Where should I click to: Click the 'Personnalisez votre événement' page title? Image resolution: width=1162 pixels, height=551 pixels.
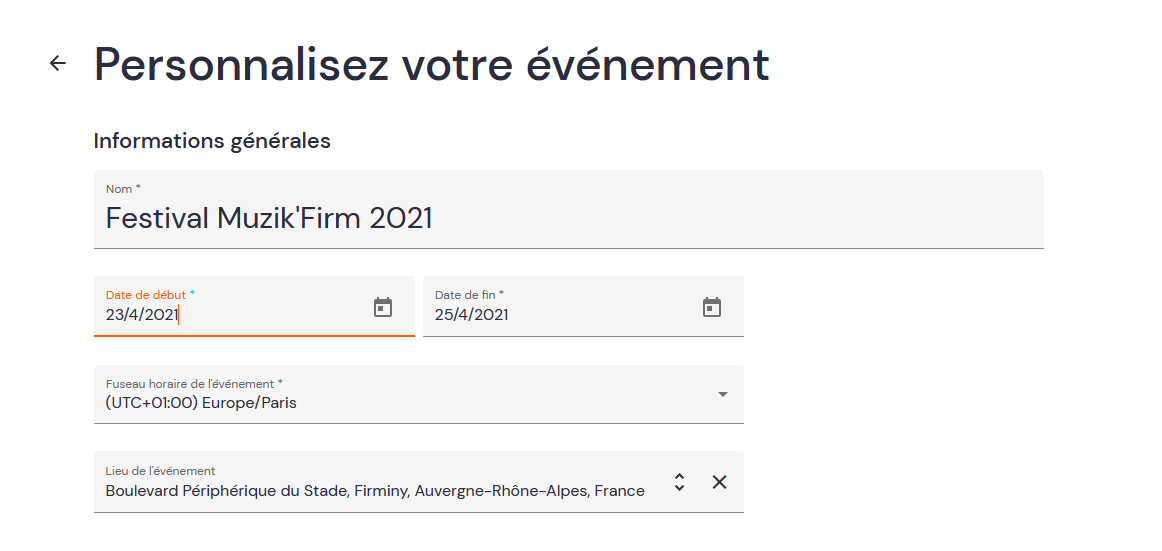point(432,64)
